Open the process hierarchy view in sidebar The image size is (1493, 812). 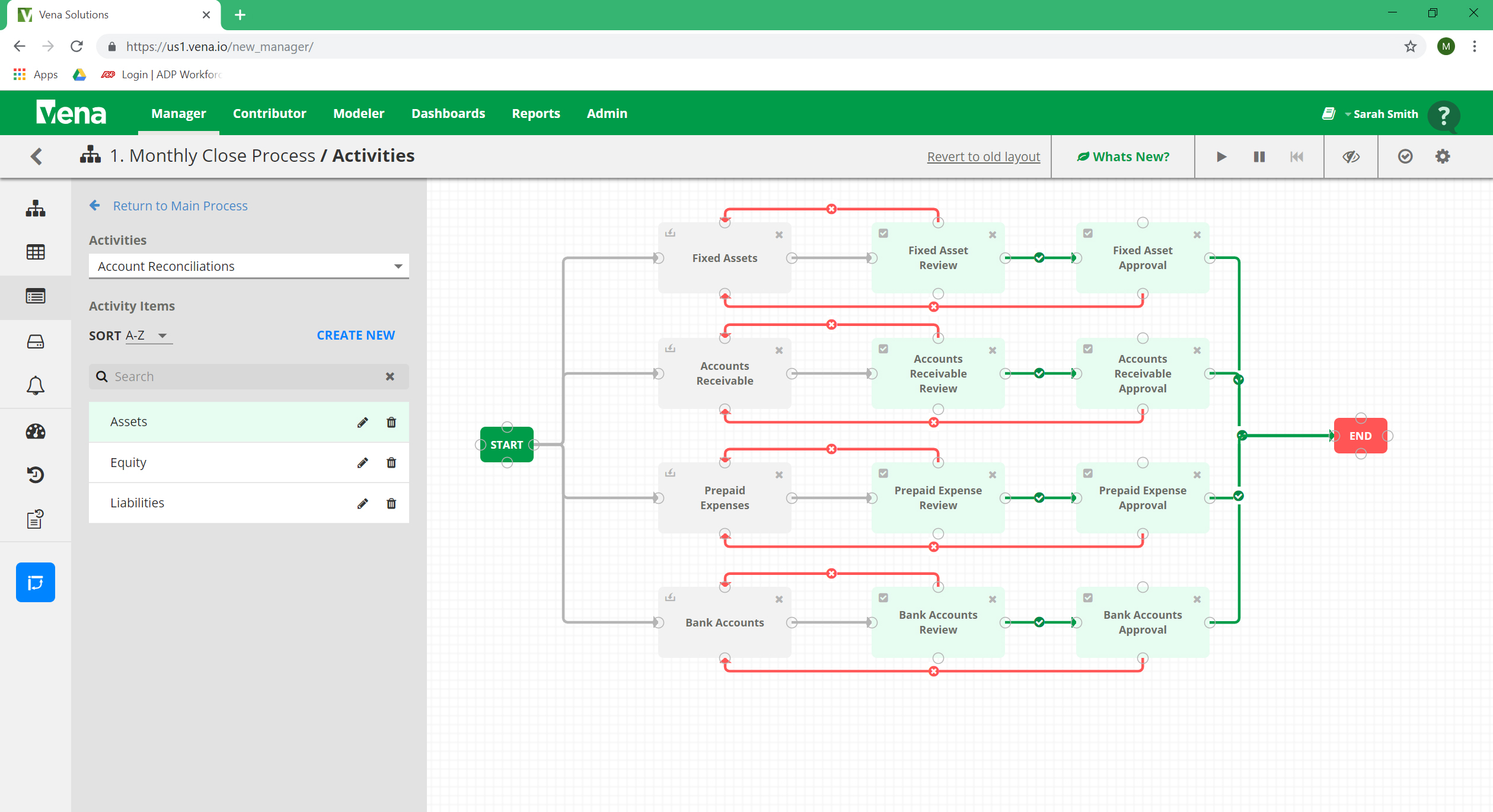pyautogui.click(x=36, y=209)
